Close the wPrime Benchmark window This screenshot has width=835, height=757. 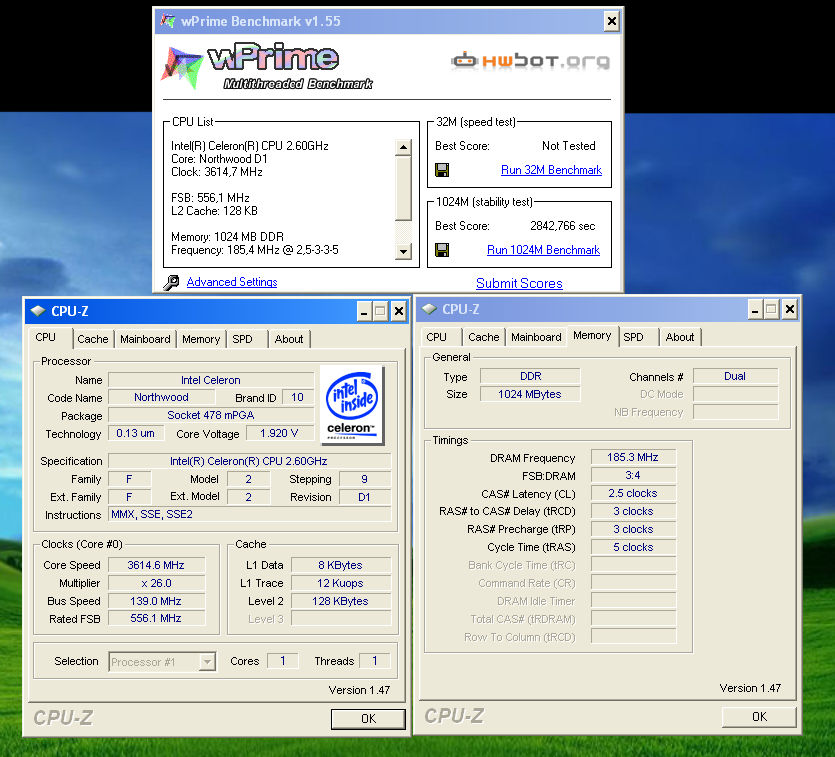(x=612, y=21)
